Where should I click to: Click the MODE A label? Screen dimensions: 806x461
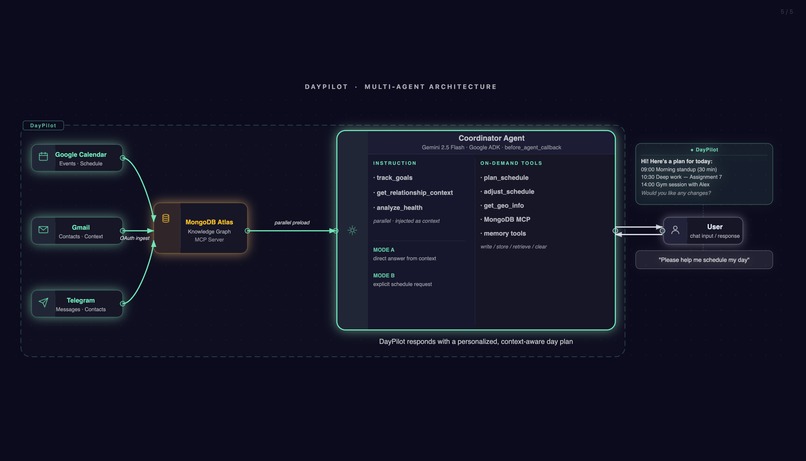(384, 250)
